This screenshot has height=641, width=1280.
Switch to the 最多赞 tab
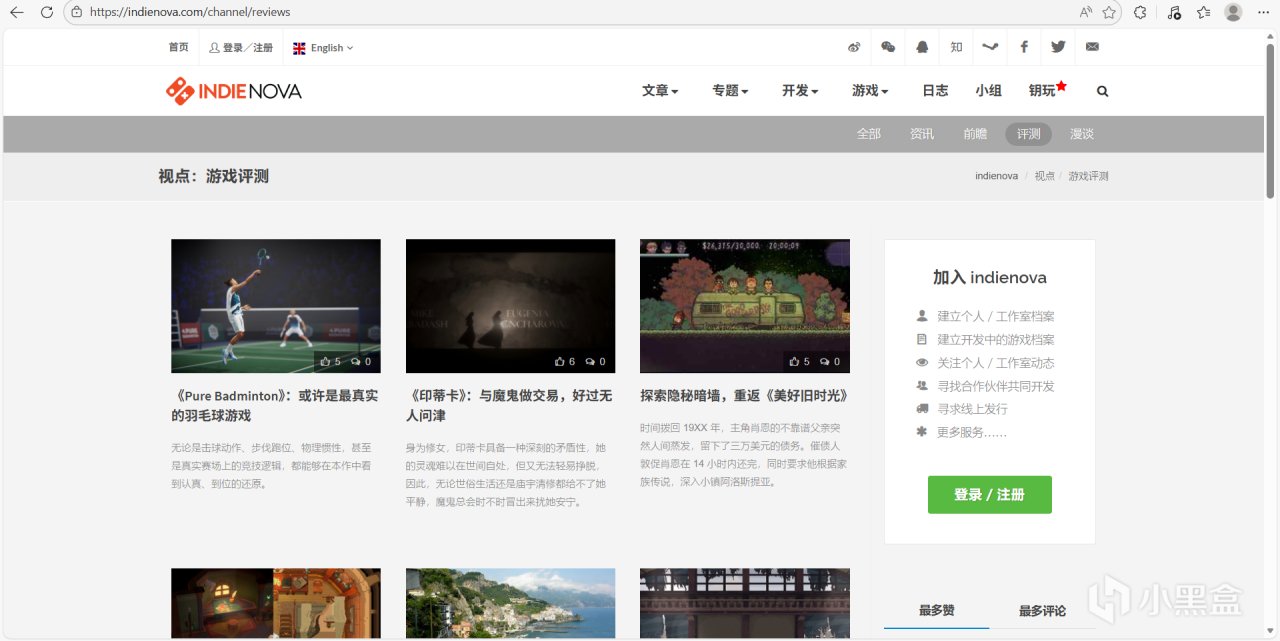(936, 610)
